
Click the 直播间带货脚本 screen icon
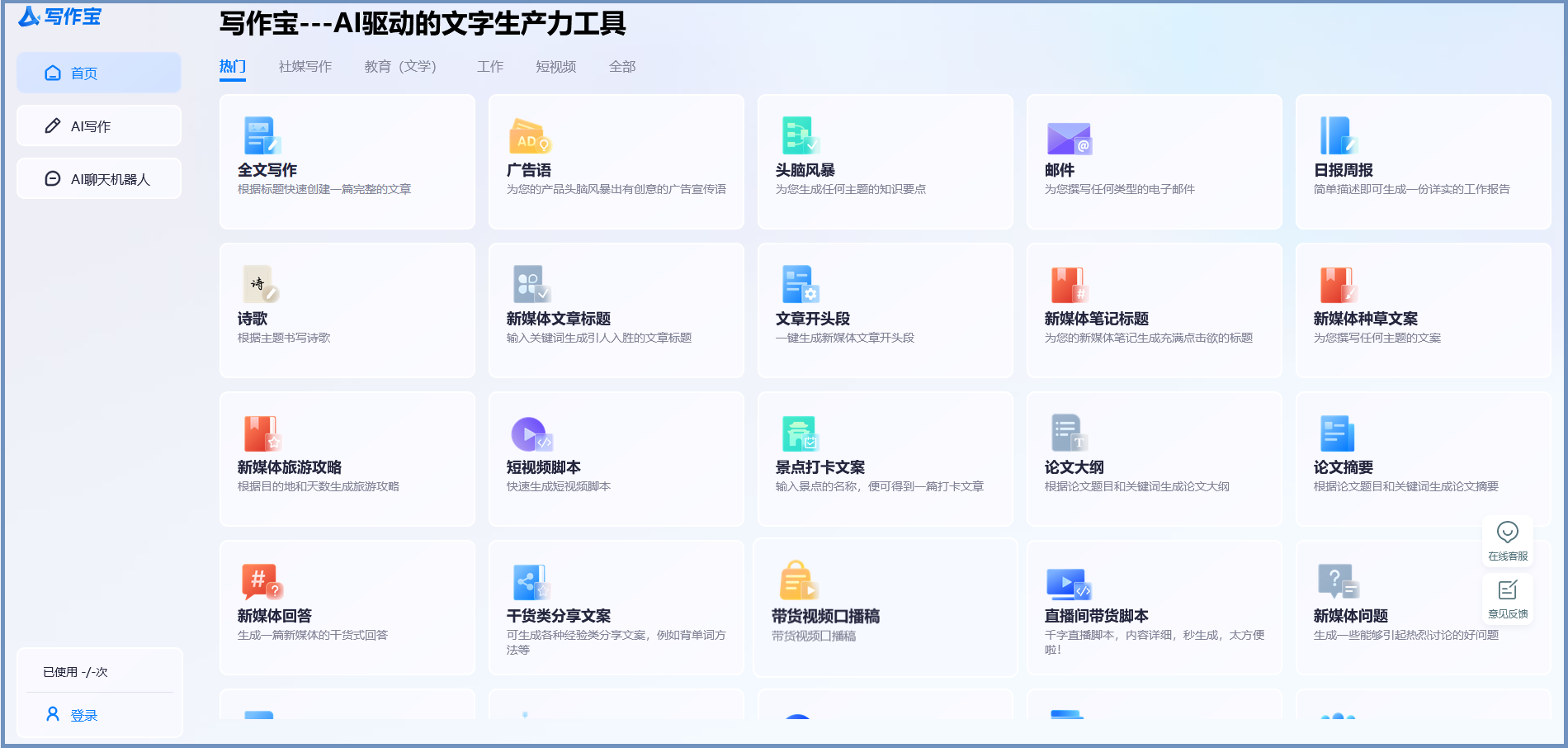click(x=1070, y=584)
